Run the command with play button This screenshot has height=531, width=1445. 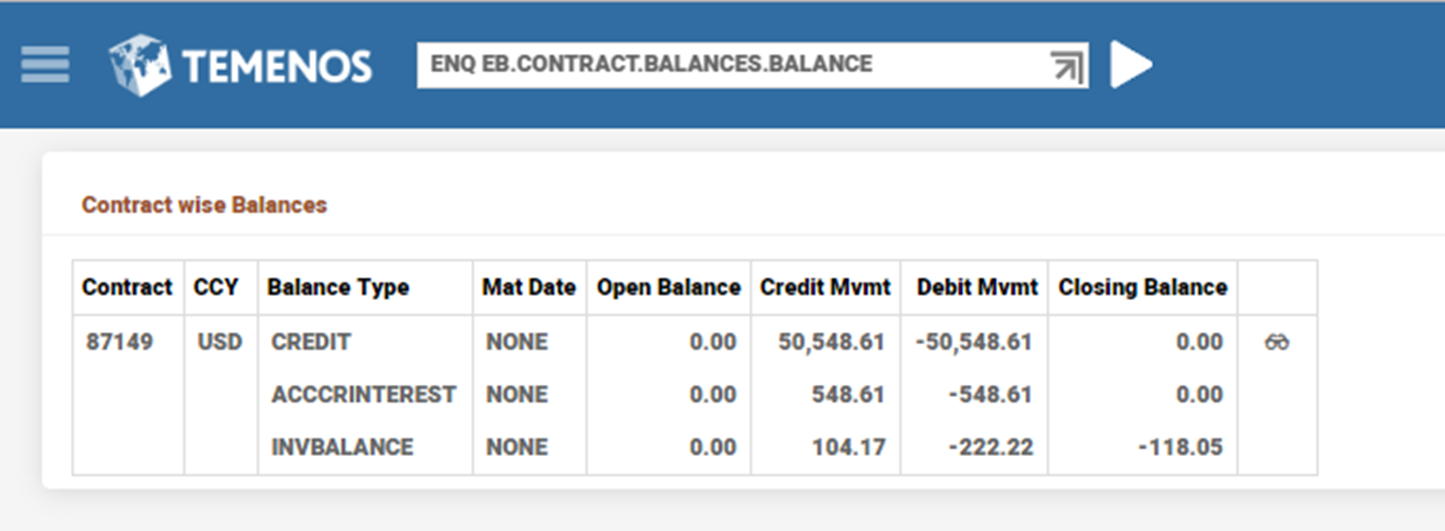1131,65
